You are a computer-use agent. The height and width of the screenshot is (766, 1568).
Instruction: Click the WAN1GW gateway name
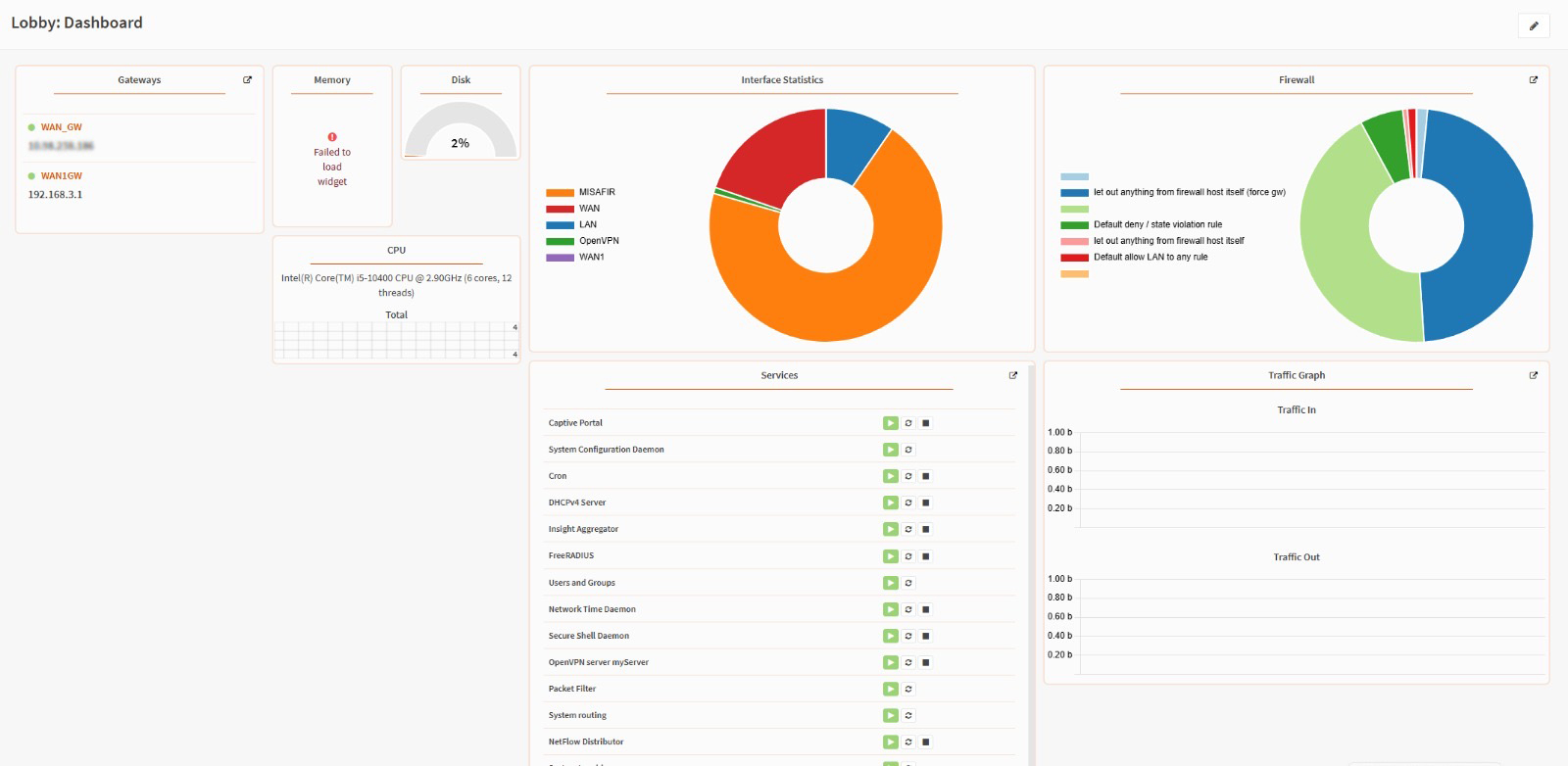click(61, 176)
